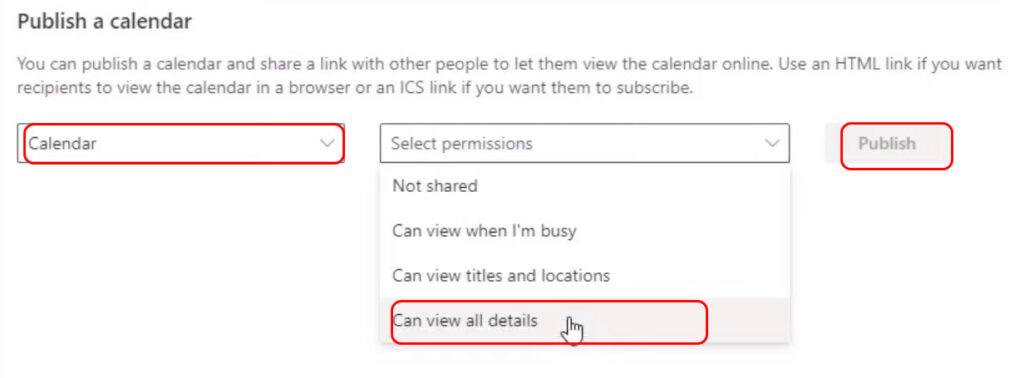Click the chevron arrow in Select permissions box
Image resolution: width=1024 pixels, height=378 pixels.
(772, 143)
